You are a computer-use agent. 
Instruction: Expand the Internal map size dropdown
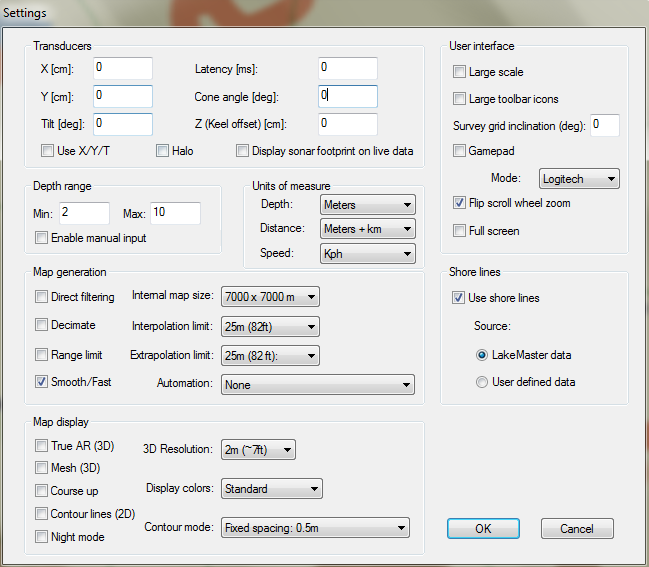click(270, 297)
